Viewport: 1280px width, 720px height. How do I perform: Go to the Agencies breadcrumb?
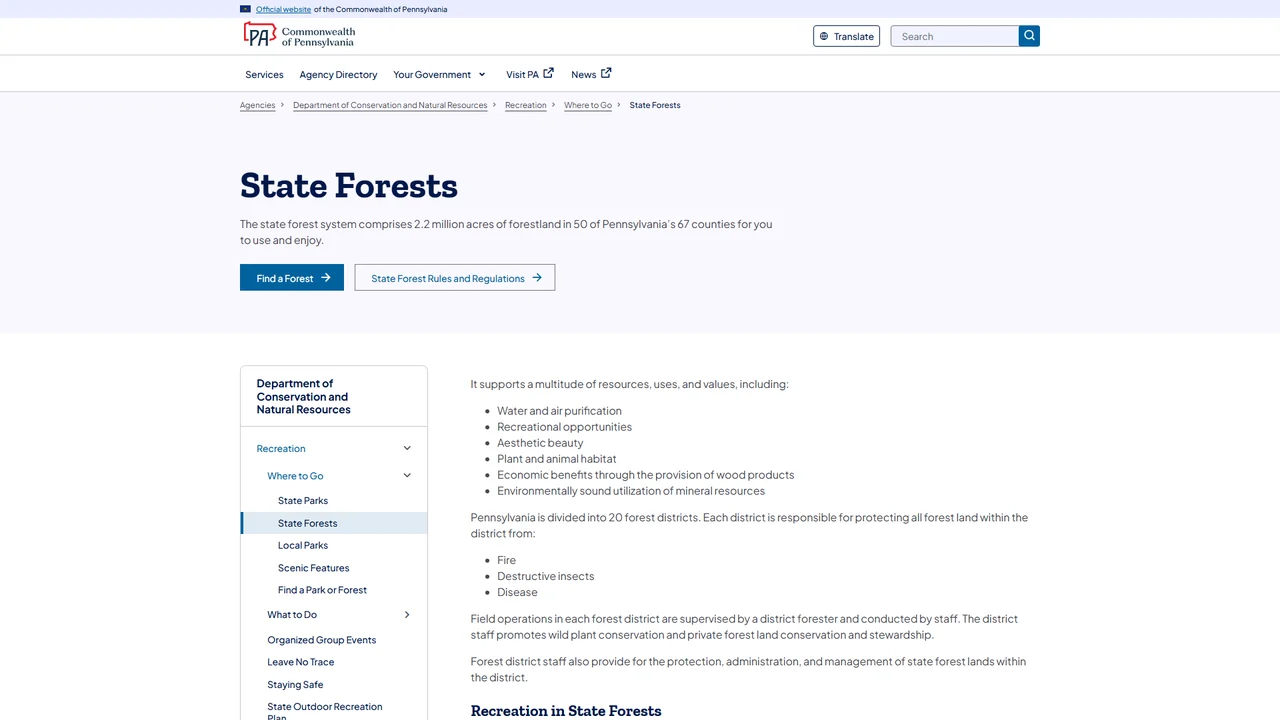pyautogui.click(x=257, y=105)
